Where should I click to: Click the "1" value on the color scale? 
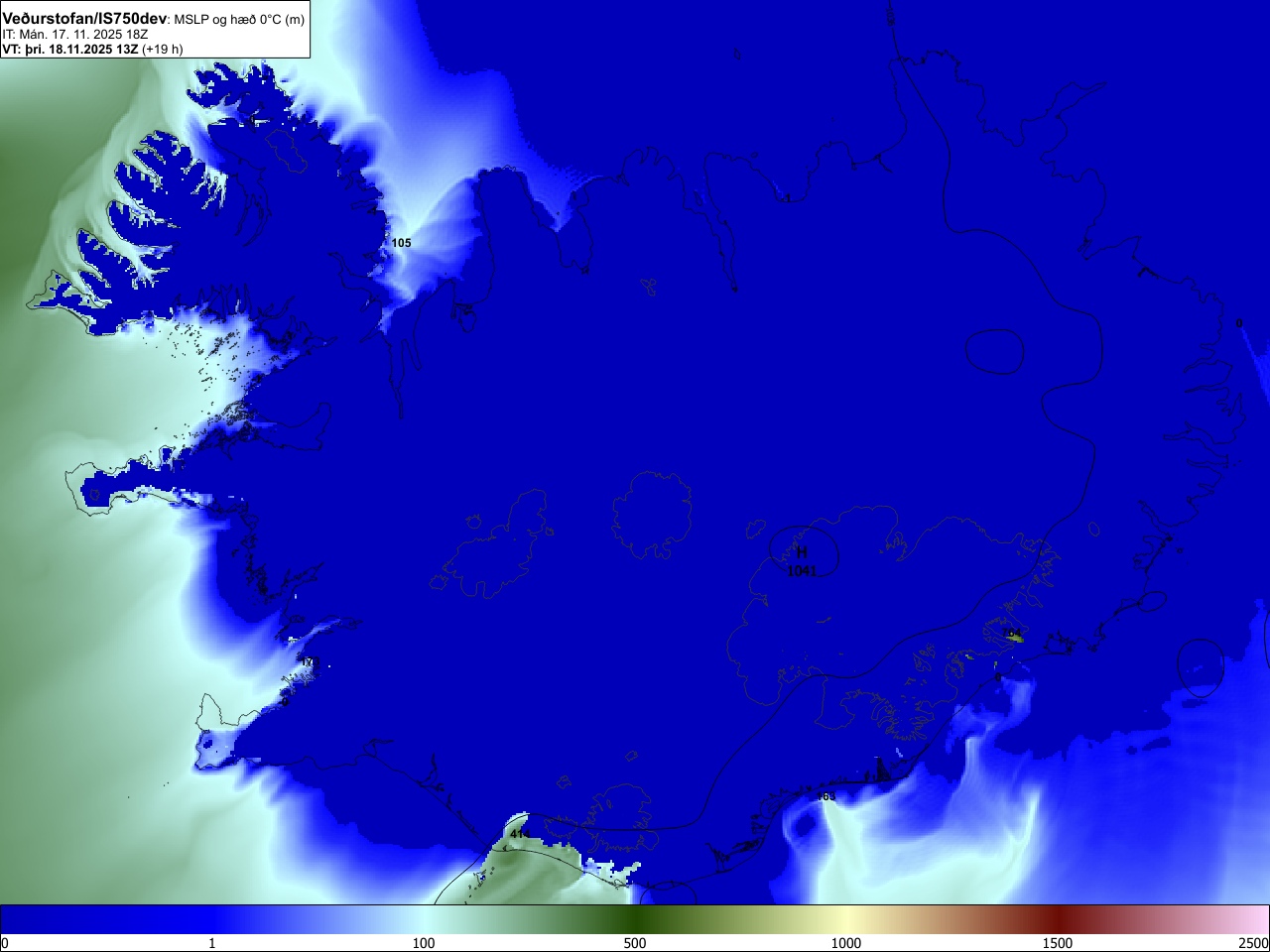click(211, 943)
